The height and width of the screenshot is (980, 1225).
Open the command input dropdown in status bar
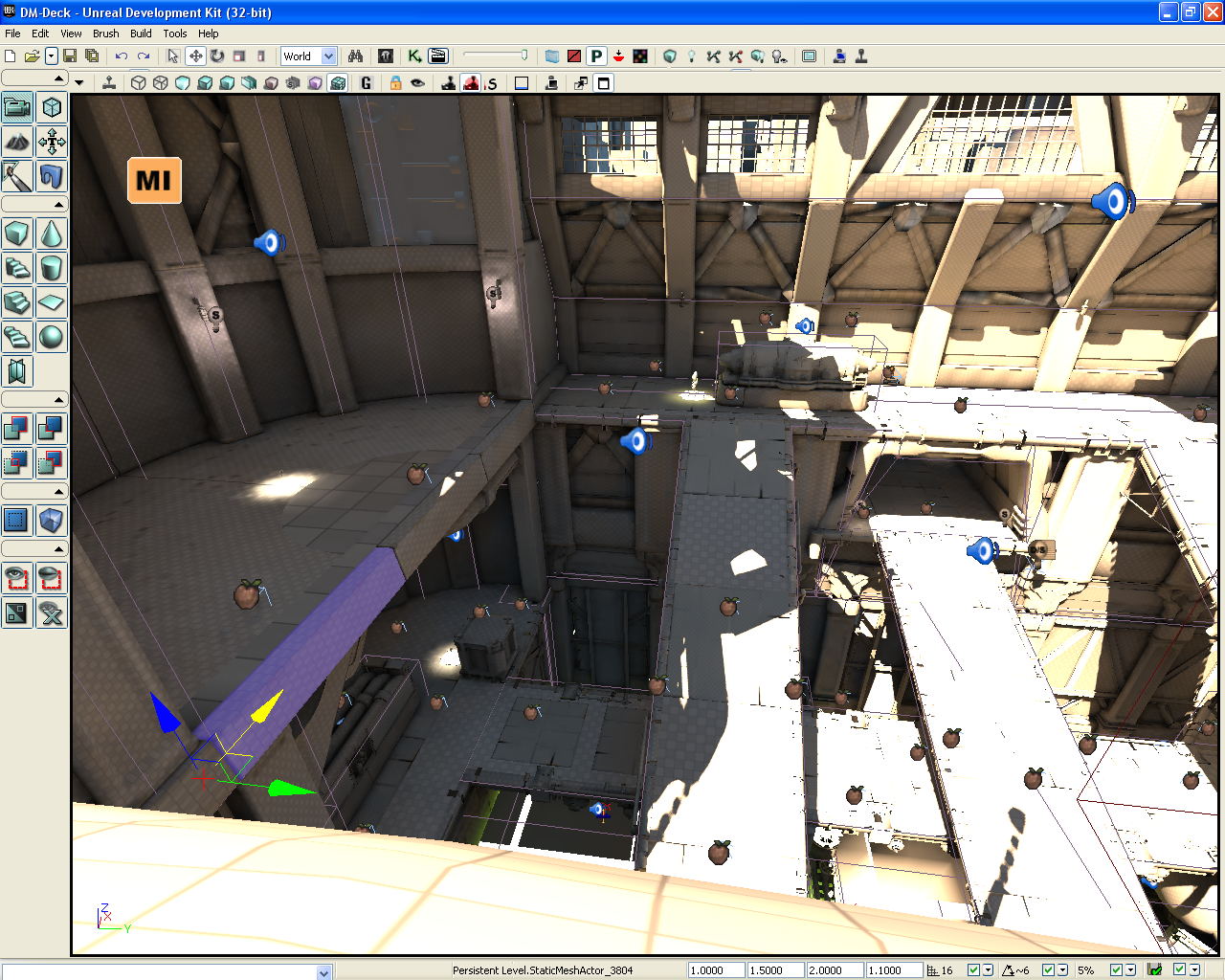click(x=323, y=972)
